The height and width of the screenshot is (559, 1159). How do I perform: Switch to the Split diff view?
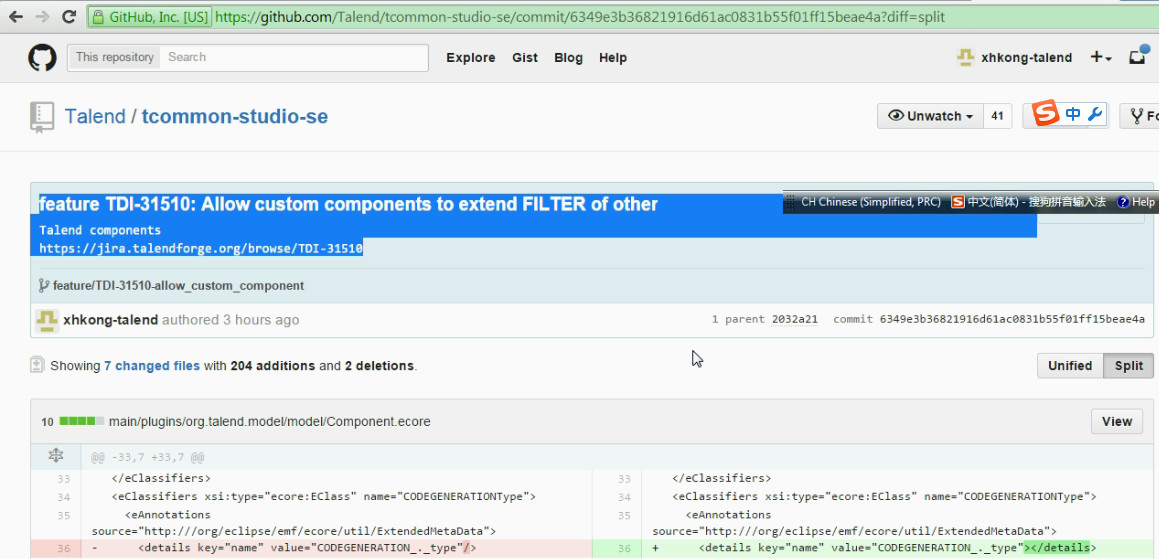[x=1129, y=365]
